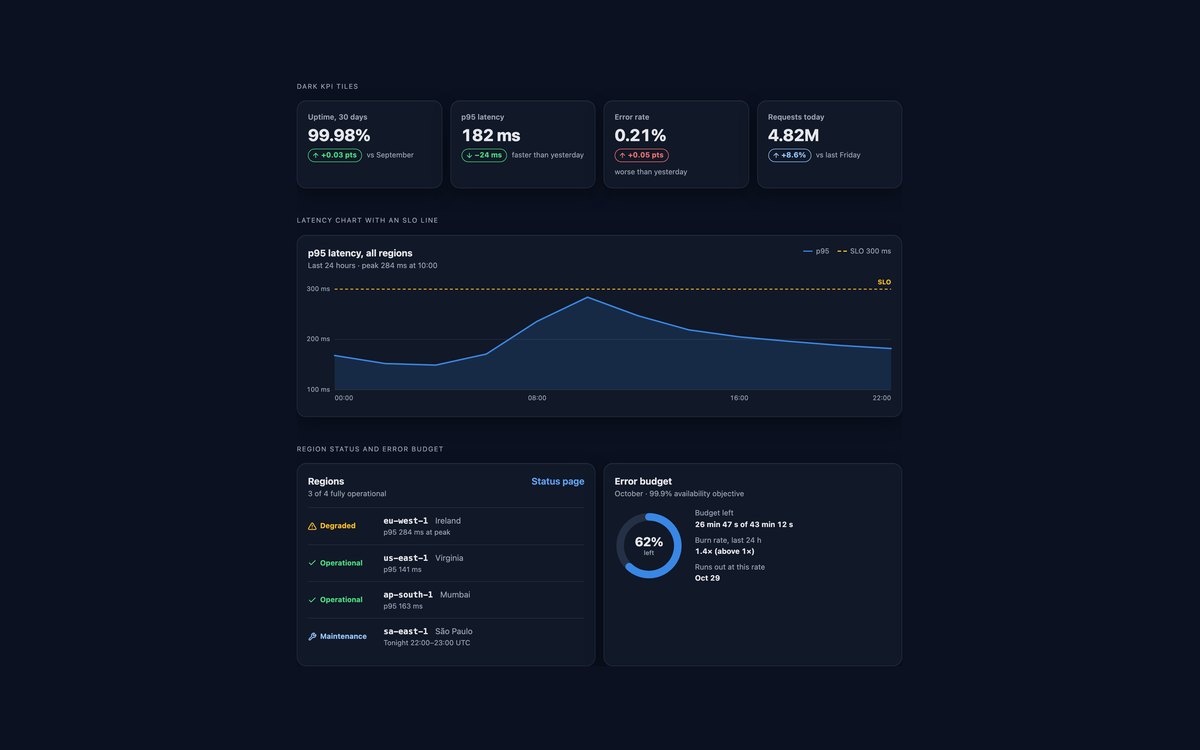This screenshot has height=750, width=1200.
Task: Click the peak point of the latency line
Action: point(588,297)
